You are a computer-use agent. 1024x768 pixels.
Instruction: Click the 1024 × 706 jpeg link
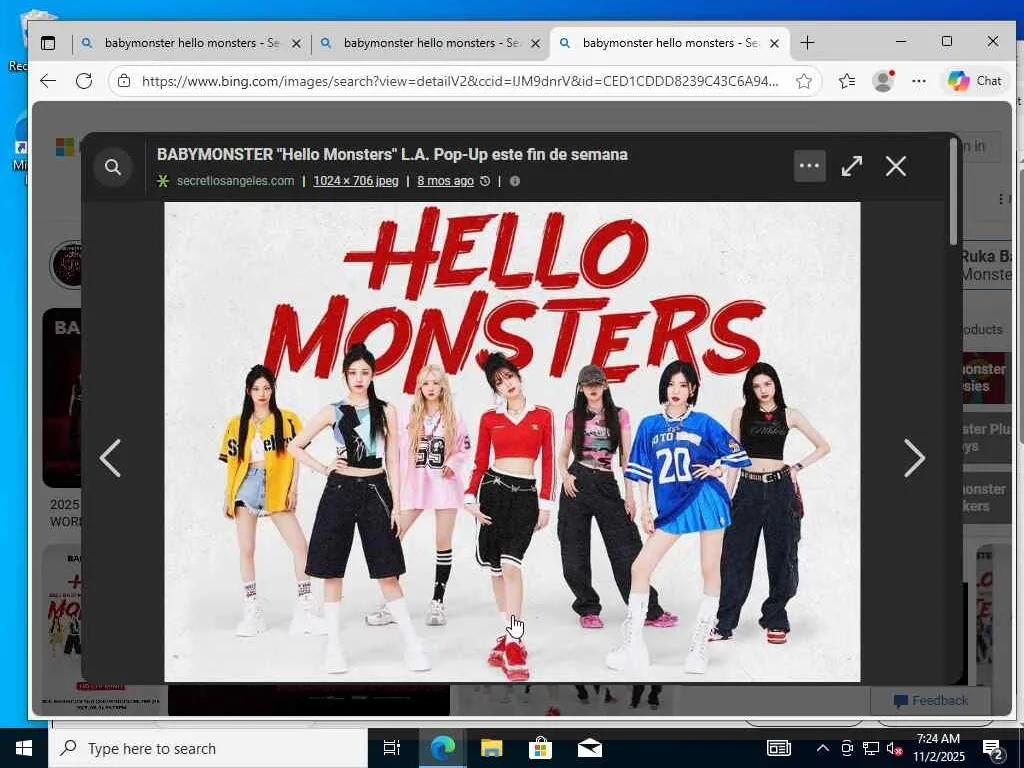[x=356, y=181]
